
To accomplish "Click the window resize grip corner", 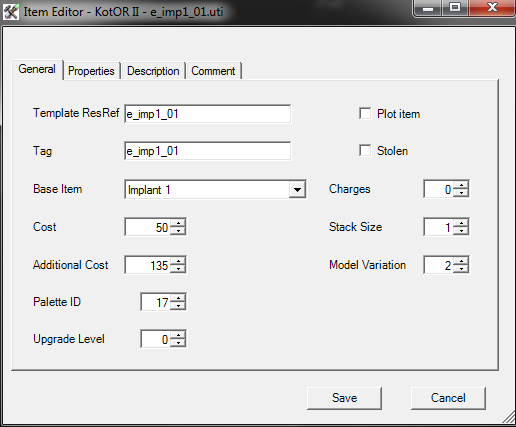I will [x=508, y=418].
